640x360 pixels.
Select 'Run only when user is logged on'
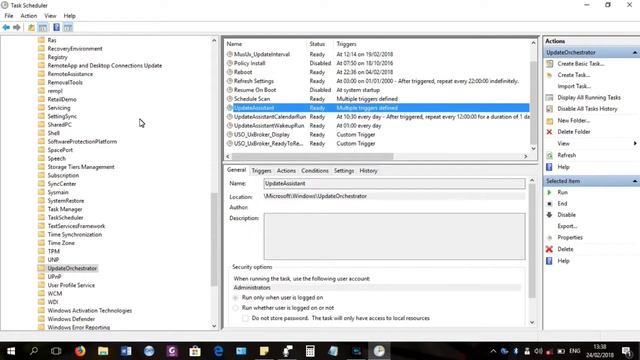tap(236, 298)
